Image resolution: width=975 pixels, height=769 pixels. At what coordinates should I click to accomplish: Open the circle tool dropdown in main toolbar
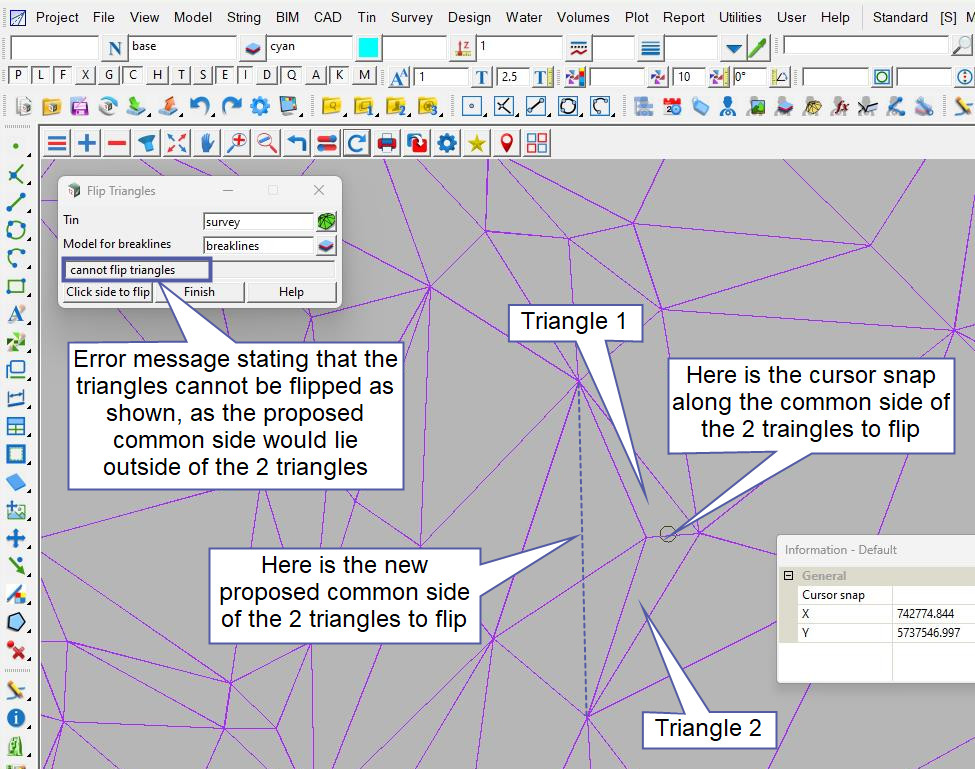pyautogui.click(x=568, y=107)
